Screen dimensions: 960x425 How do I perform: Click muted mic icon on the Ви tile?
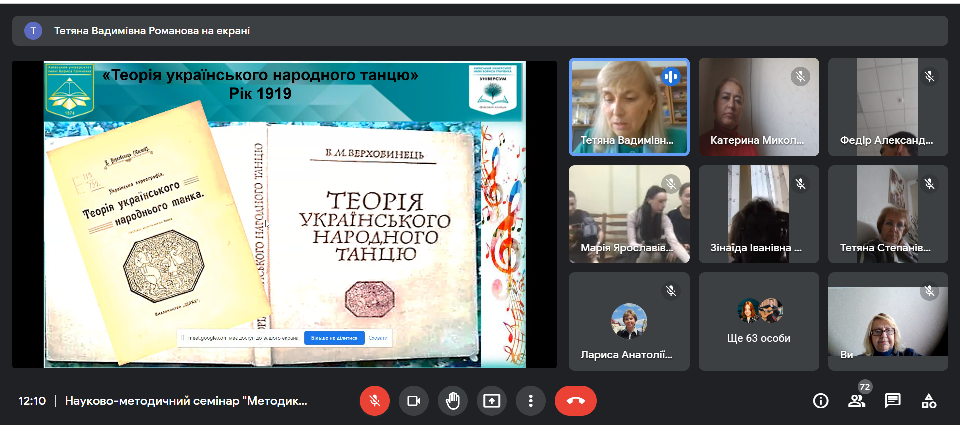[929, 291]
